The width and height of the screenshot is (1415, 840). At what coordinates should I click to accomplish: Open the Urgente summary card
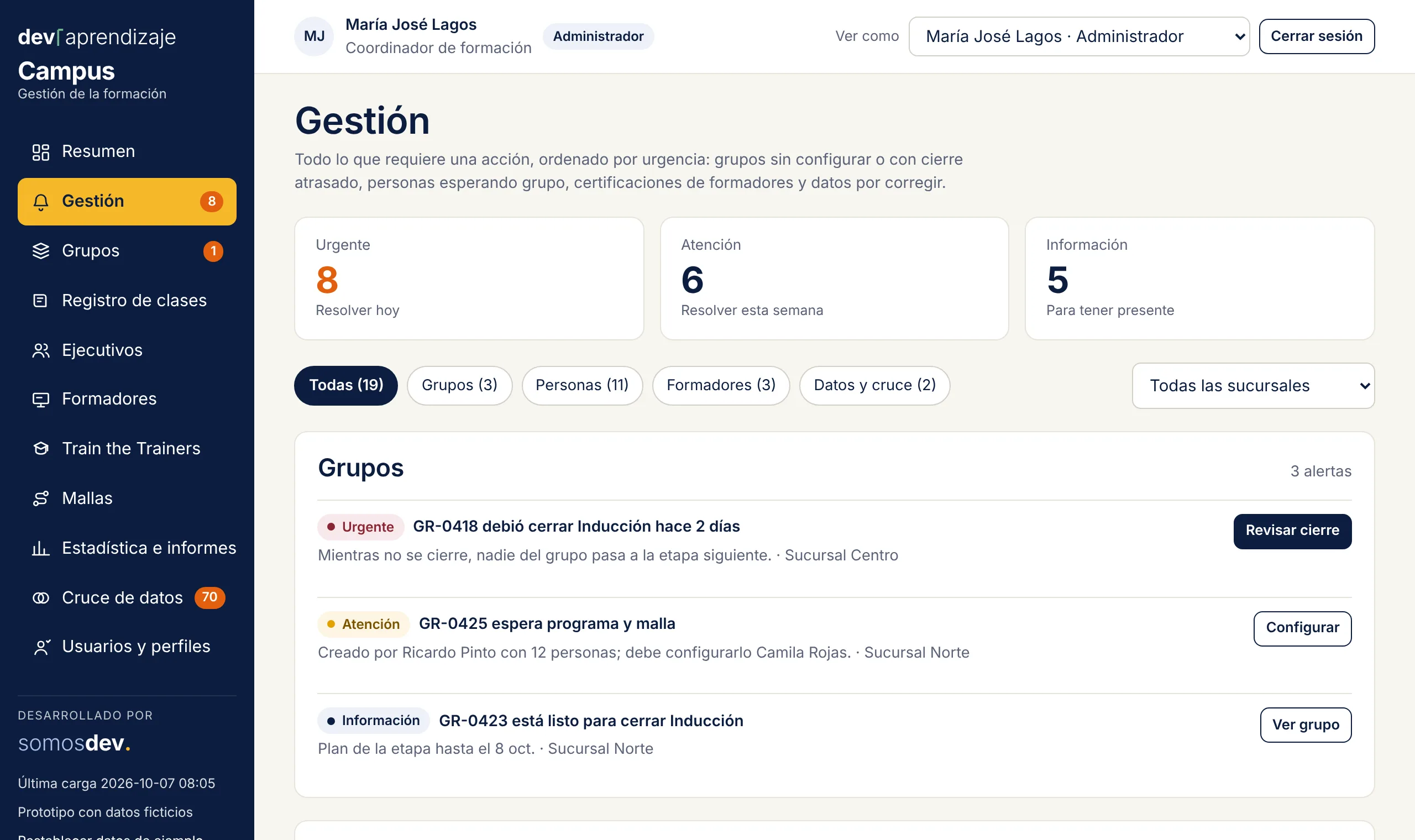469,279
